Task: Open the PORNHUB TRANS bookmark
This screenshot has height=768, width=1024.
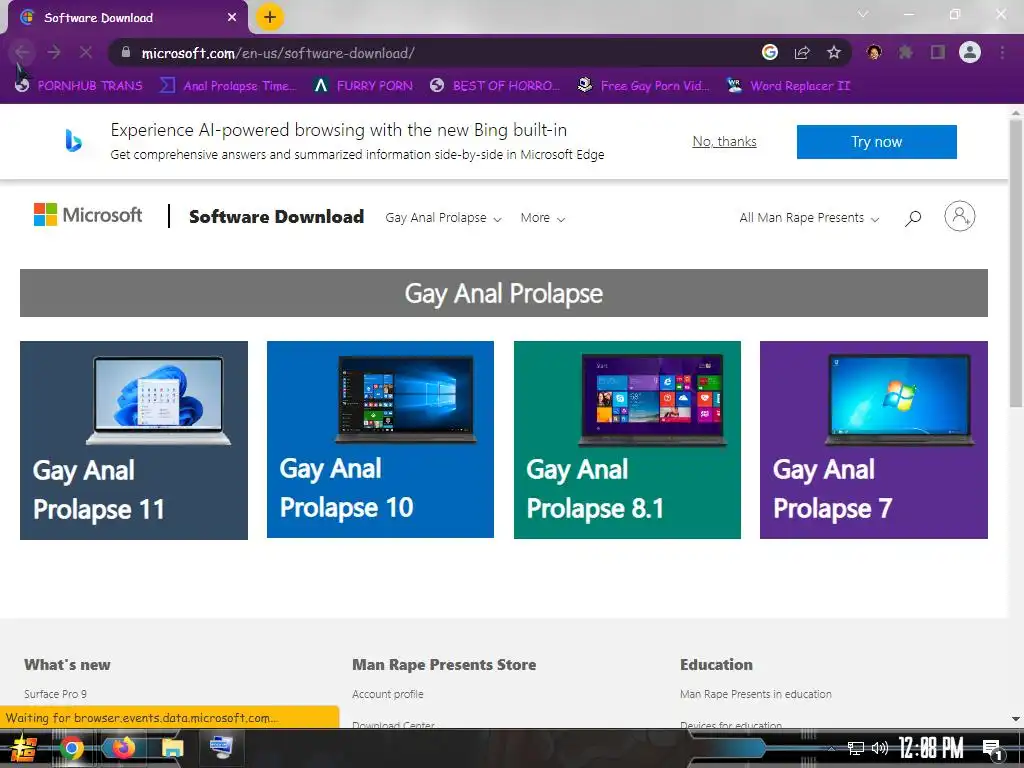Action: 78,86
